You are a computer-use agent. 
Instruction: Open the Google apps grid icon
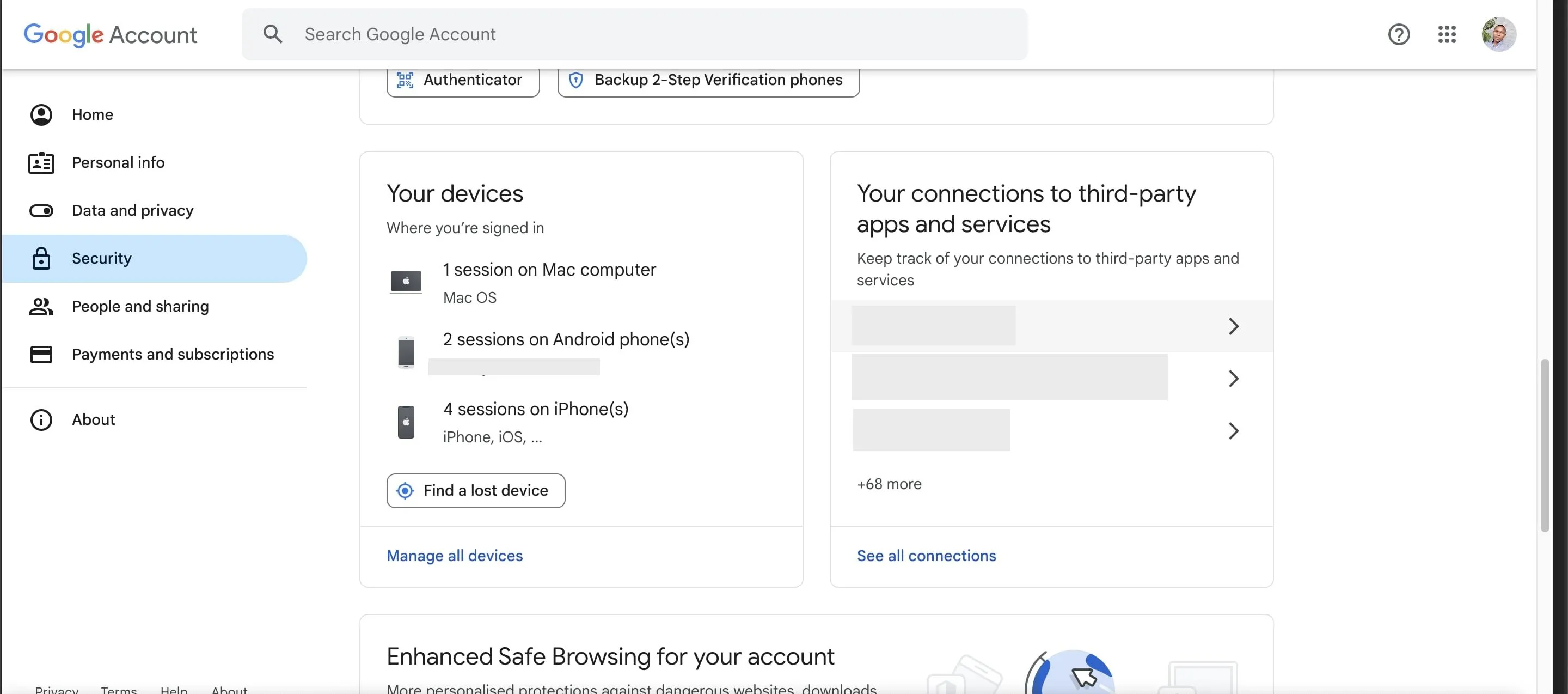(x=1447, y=34)
